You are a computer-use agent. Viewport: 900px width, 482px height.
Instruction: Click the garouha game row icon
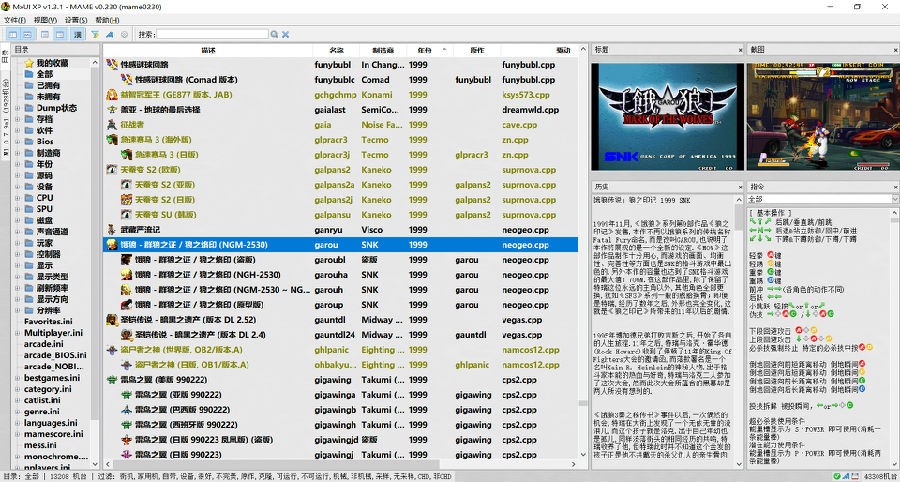126,275
